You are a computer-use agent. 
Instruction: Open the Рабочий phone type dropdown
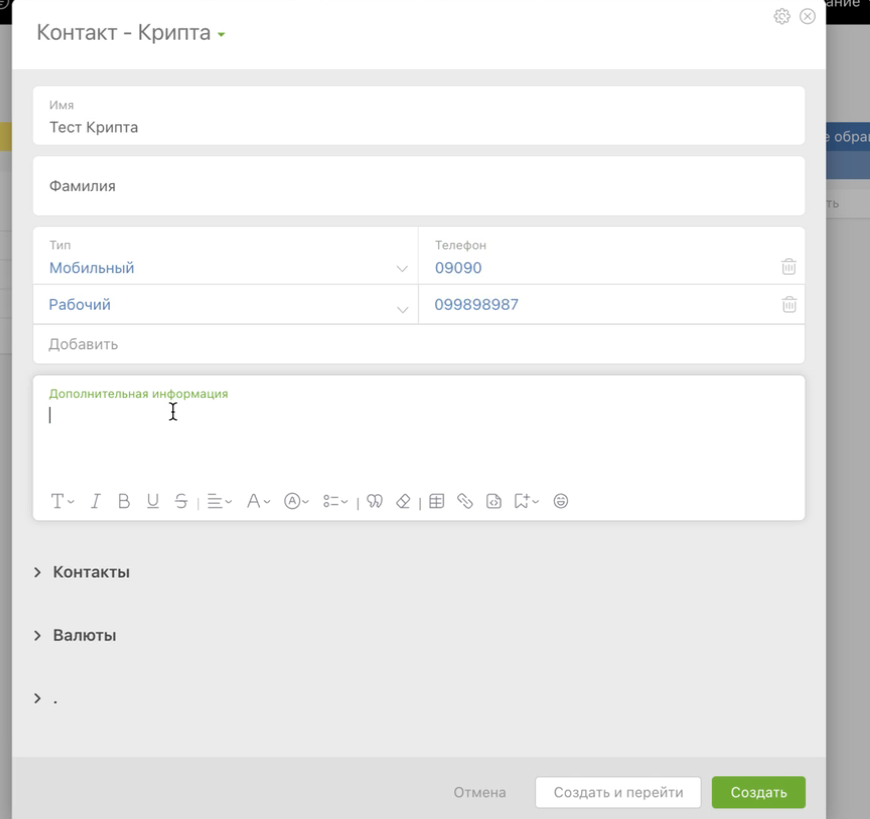[402, 309]
